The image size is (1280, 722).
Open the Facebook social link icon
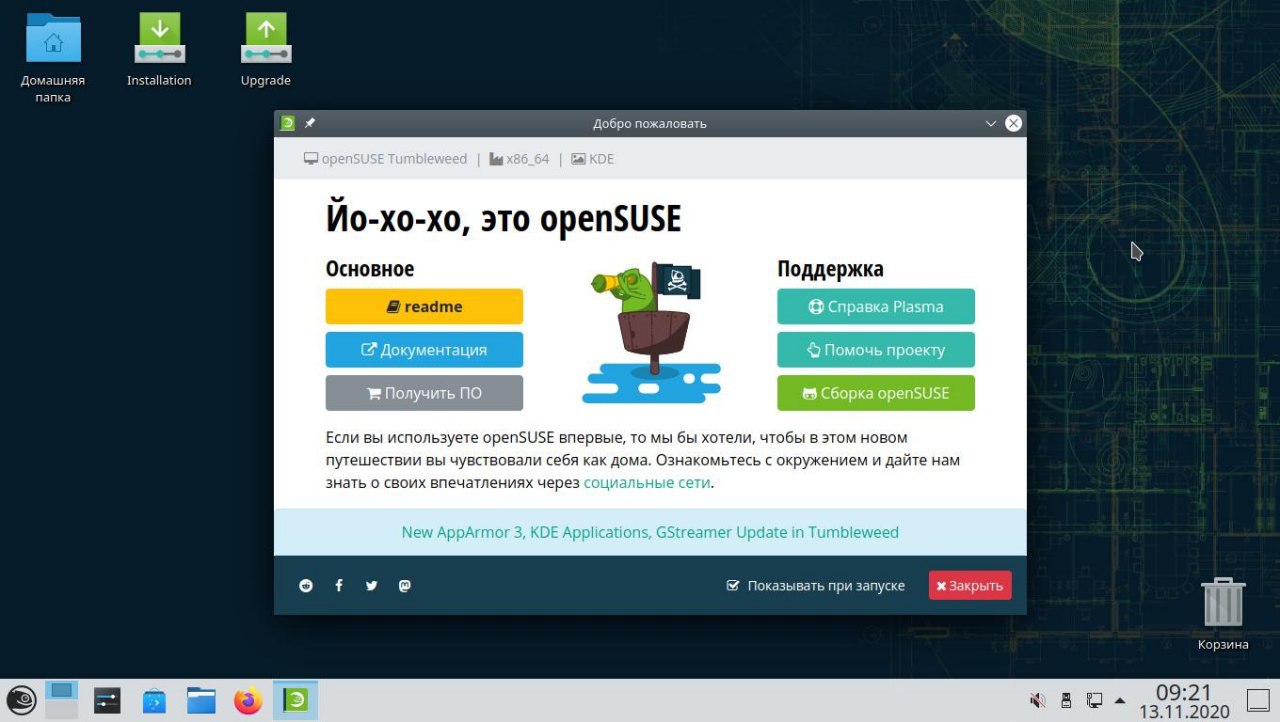pyautogui.click(x=339, y=586)
